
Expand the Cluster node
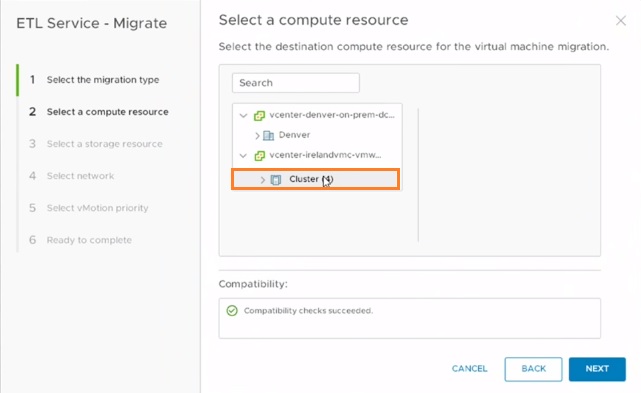(262, 180)
